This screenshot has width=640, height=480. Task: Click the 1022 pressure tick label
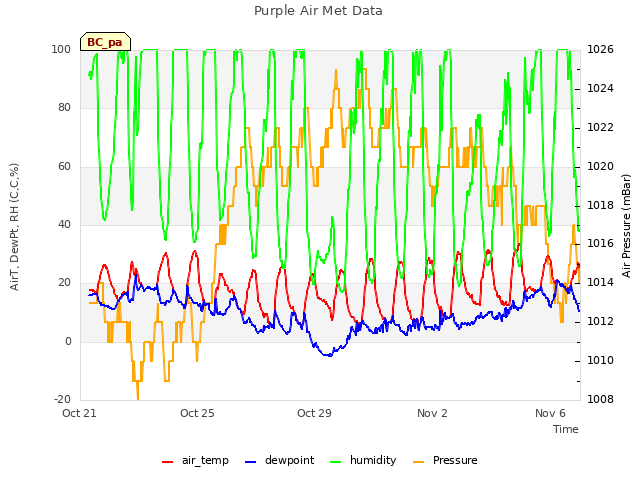pyautogui.click(x=600, y=127)
